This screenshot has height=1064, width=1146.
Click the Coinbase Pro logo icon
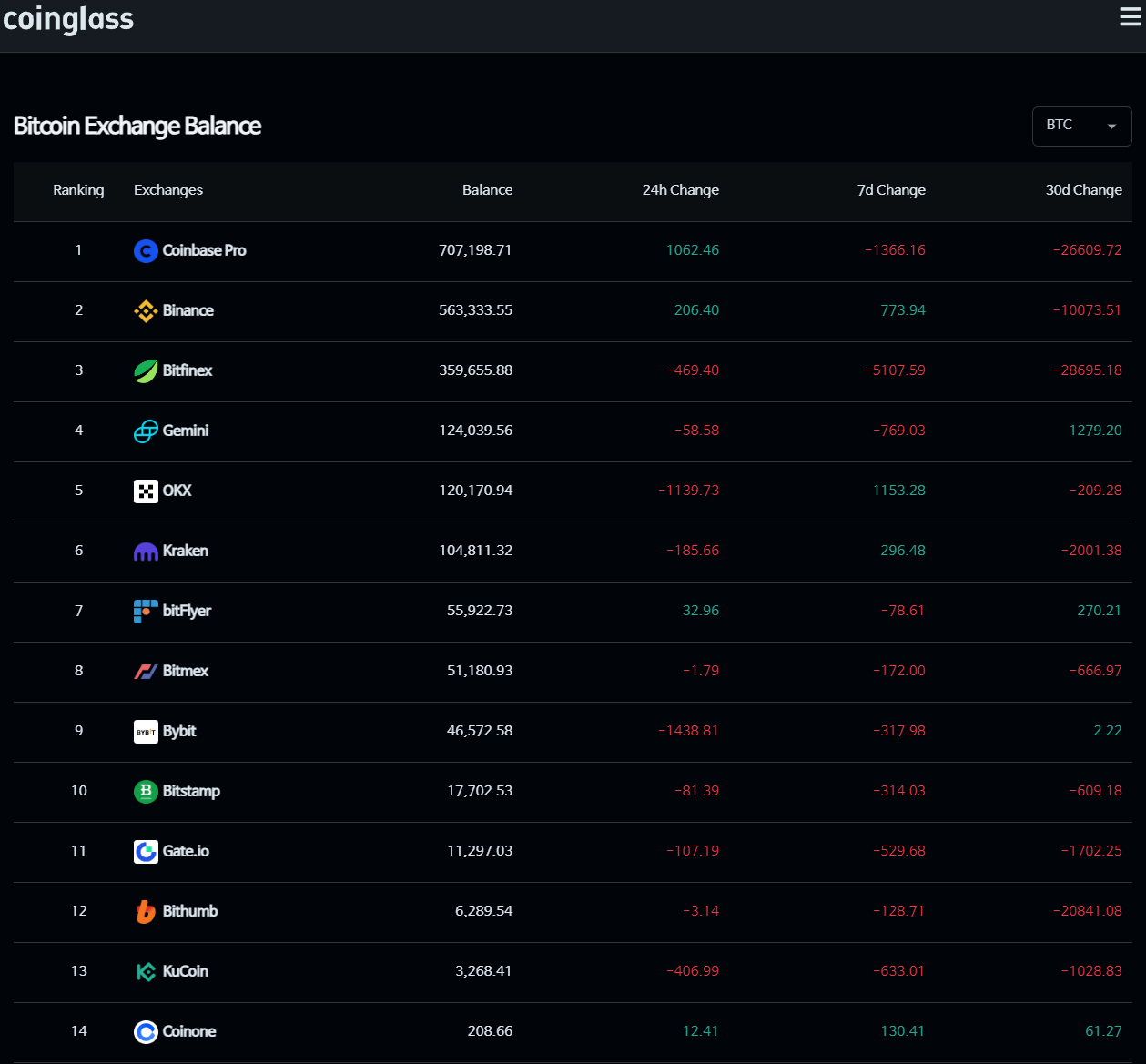click(146, 251)
